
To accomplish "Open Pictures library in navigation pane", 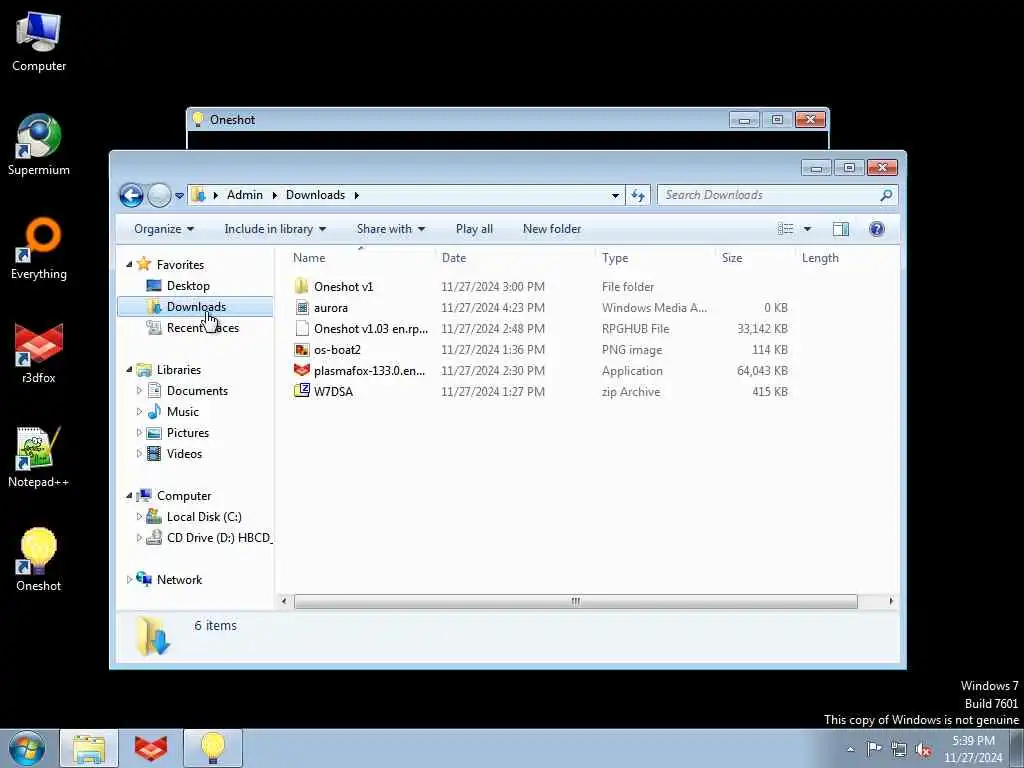I will coord(188,432).
